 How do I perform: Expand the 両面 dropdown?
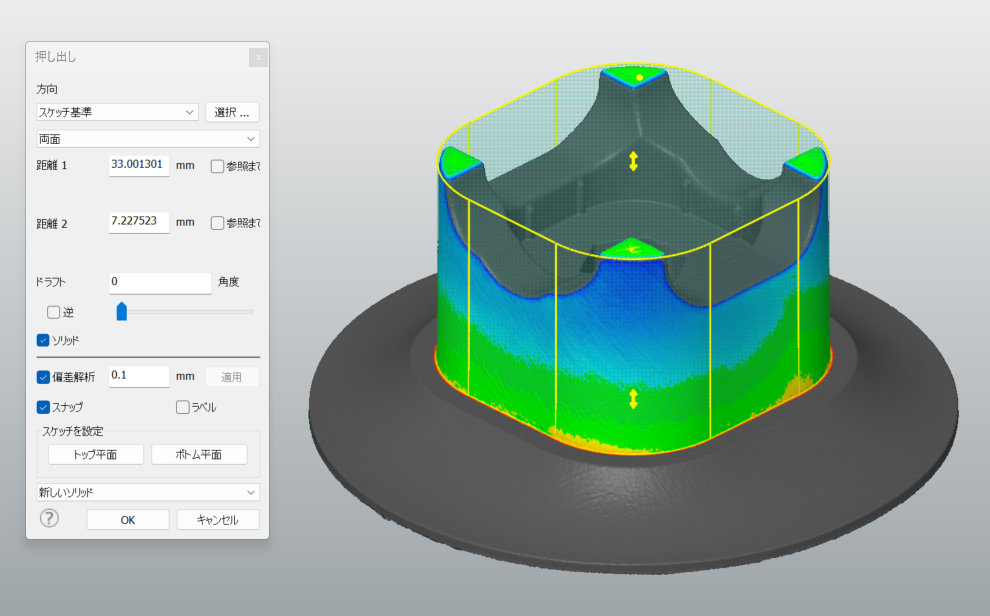(x=147, y=139)
